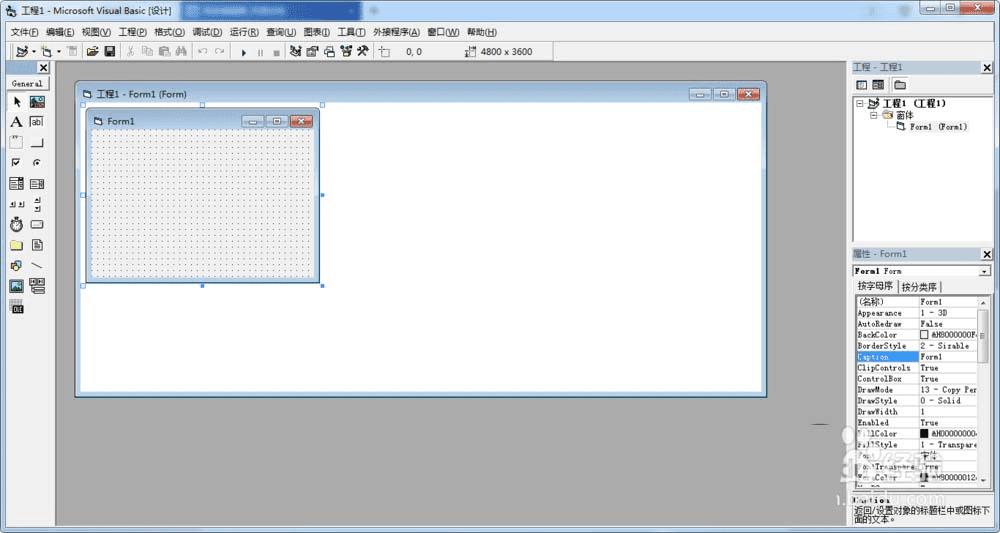
Task: Show the Properties Window via toolbar icon
Action: click(312, 52)
